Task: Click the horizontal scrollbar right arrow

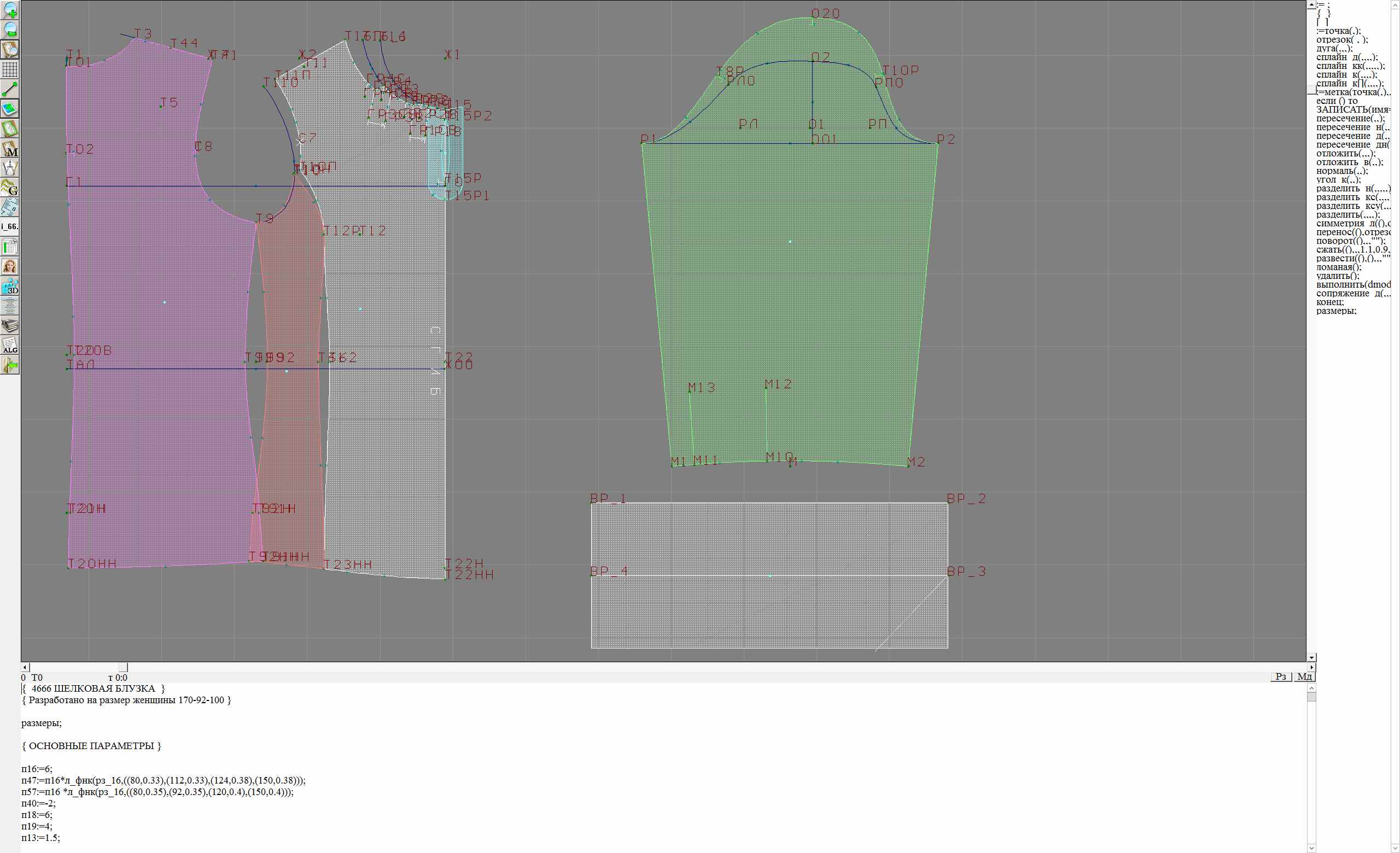Action: pyautogui.click(x=1311, y=667)
